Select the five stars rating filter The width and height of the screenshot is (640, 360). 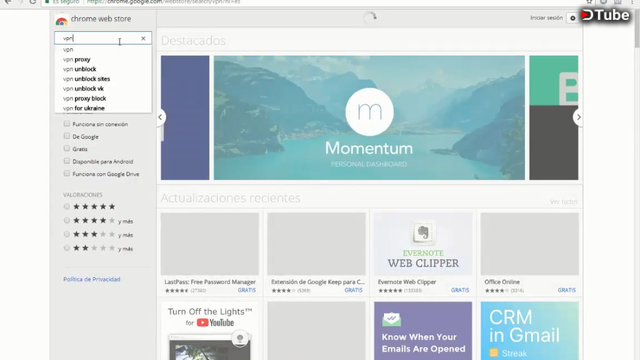67,207
